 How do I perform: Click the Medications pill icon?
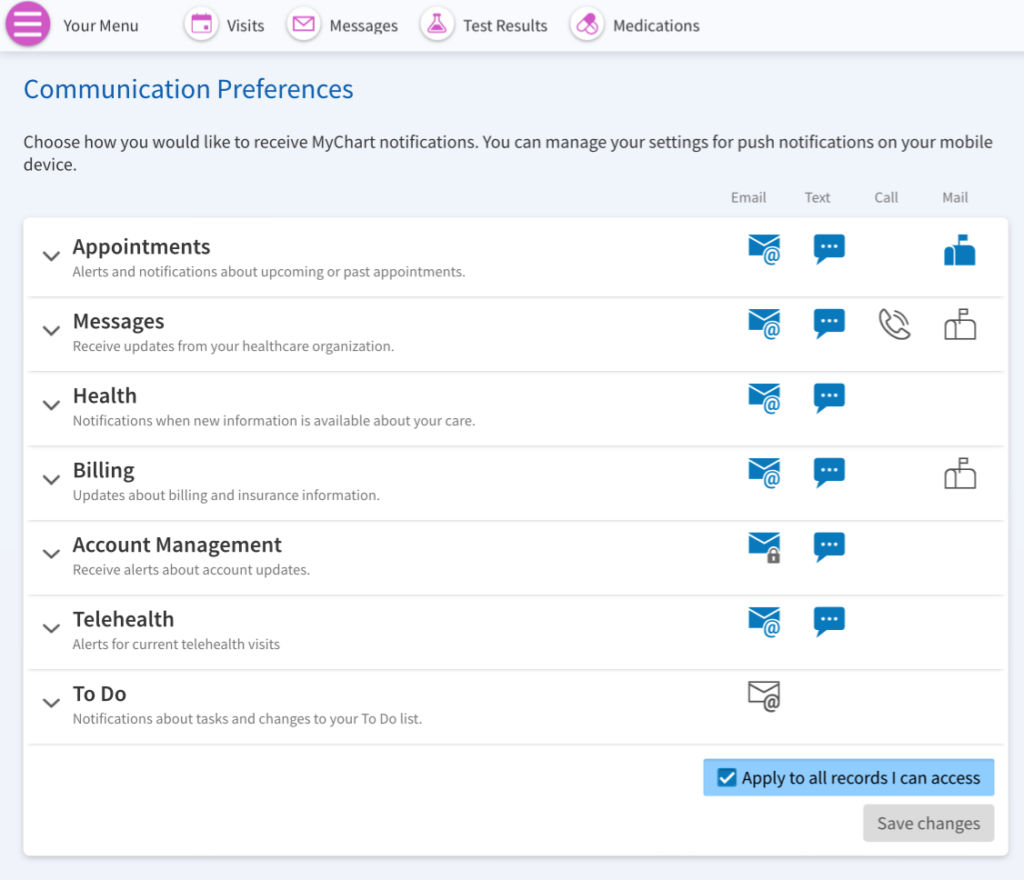pos(587,25)
